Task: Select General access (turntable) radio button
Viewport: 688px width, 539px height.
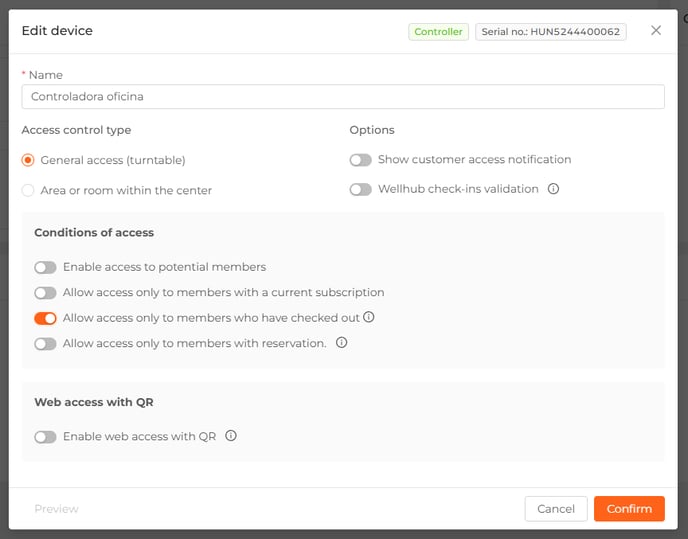Action: [x=28, y=160]
